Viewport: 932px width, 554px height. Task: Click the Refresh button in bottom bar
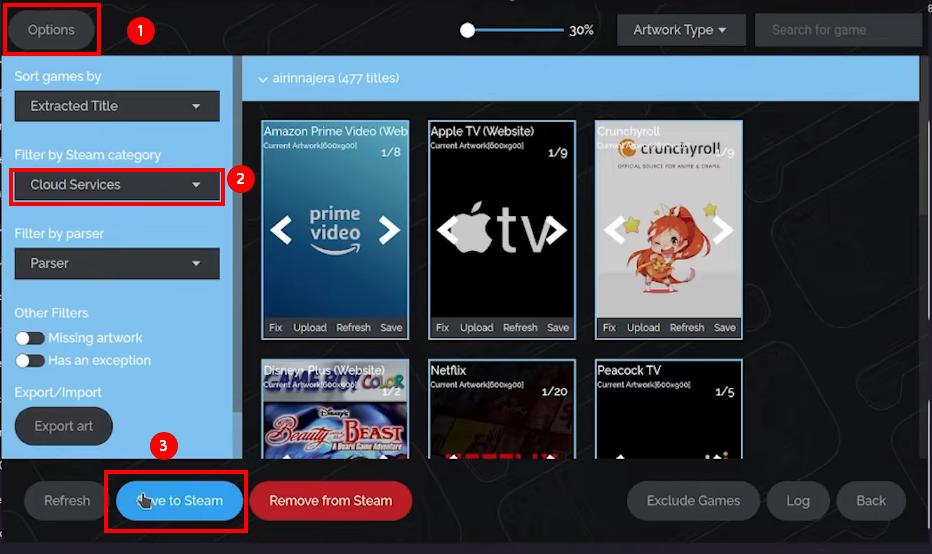67,501
